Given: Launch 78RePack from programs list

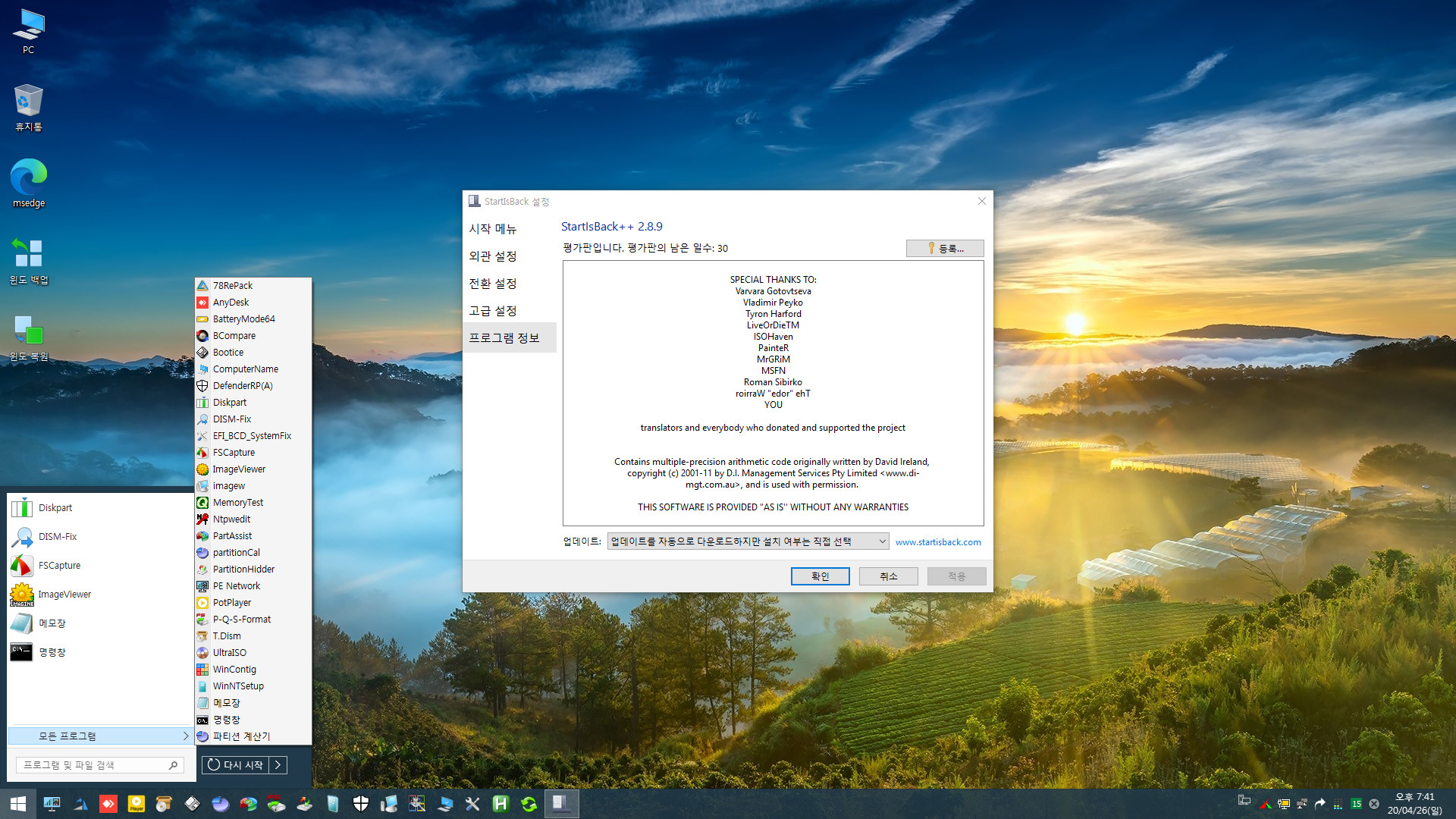Looking at the screenshot, I should 253,286.
